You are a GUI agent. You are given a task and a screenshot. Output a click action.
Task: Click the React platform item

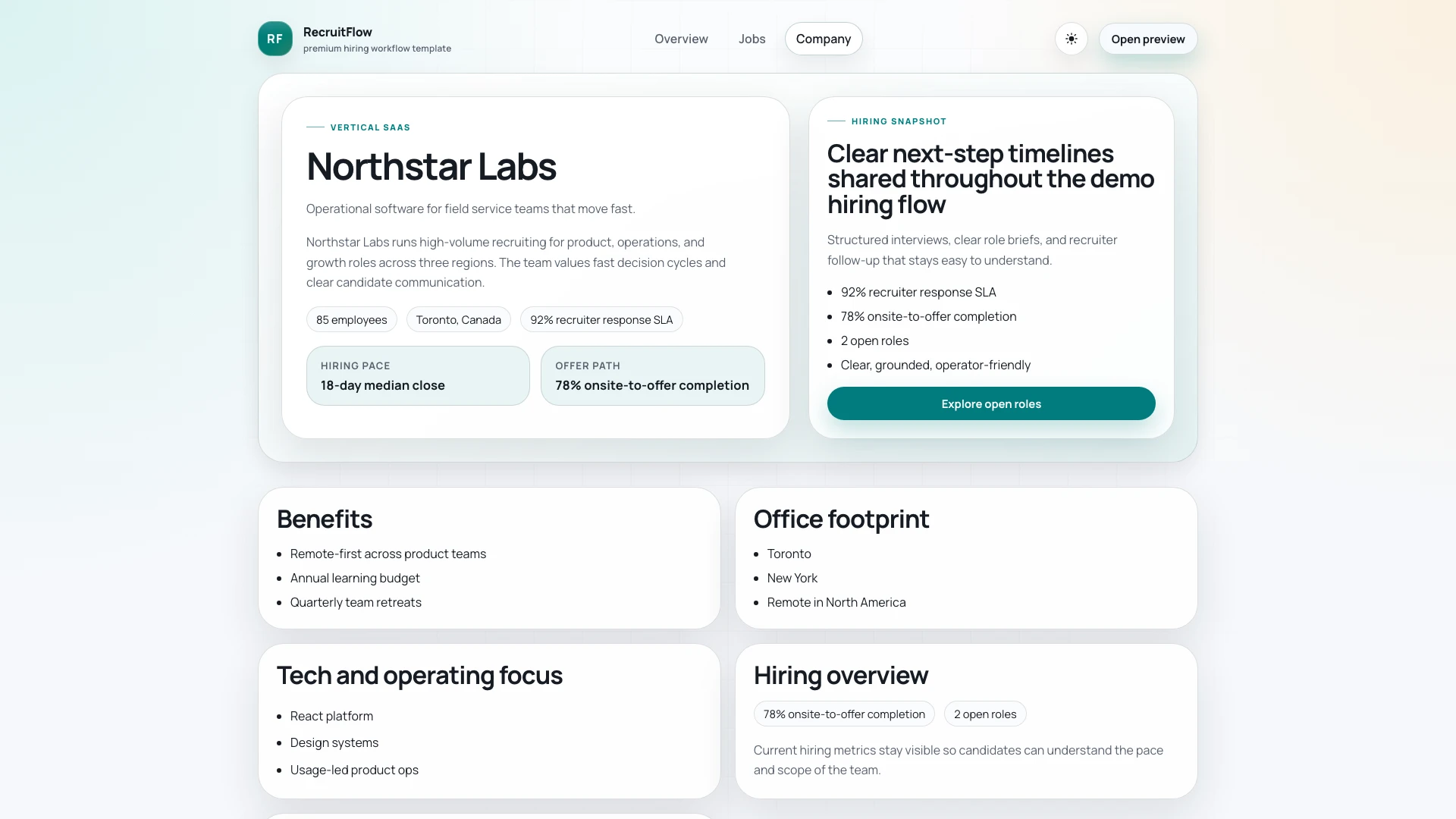pos(331,716)
